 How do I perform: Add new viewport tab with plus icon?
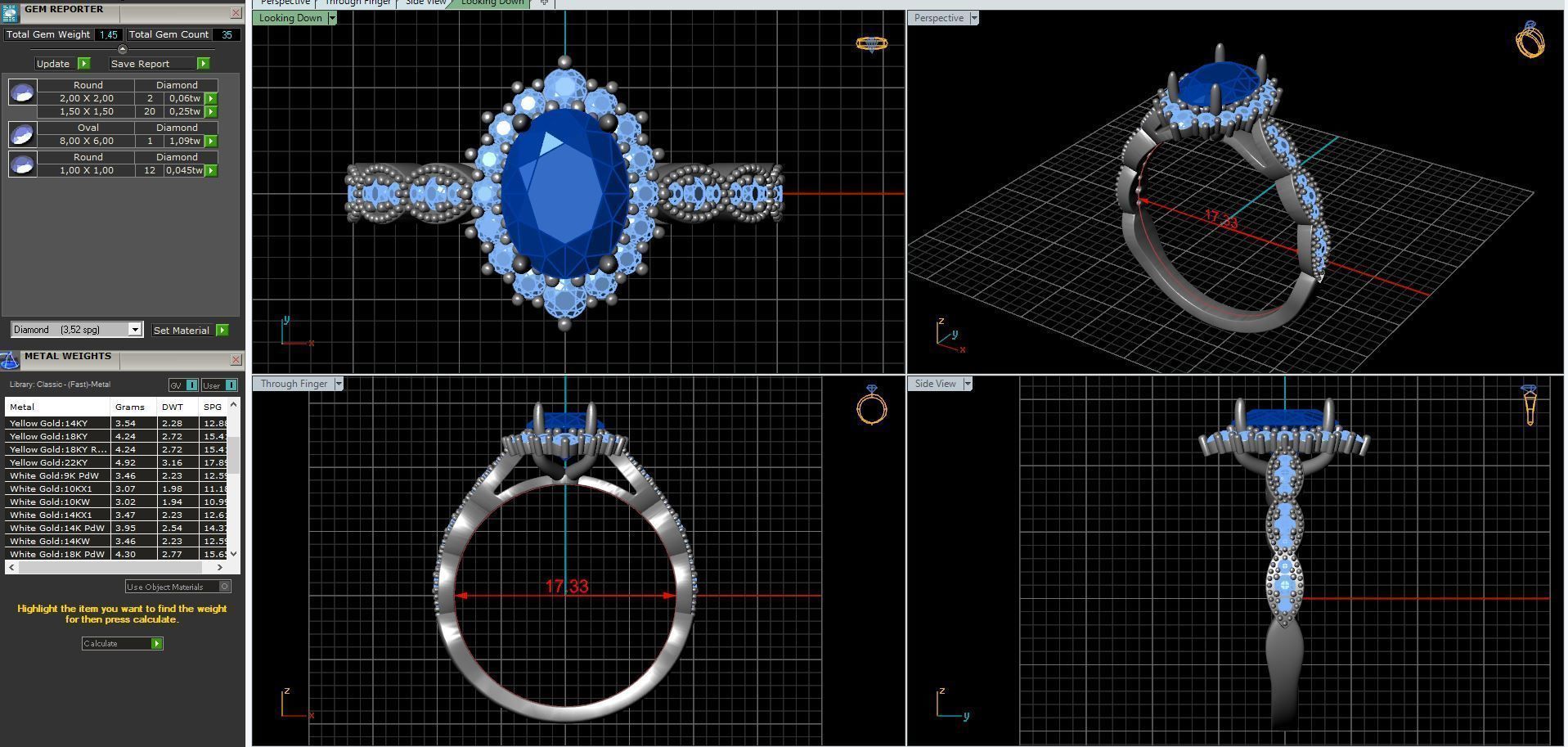pos(544,2)
